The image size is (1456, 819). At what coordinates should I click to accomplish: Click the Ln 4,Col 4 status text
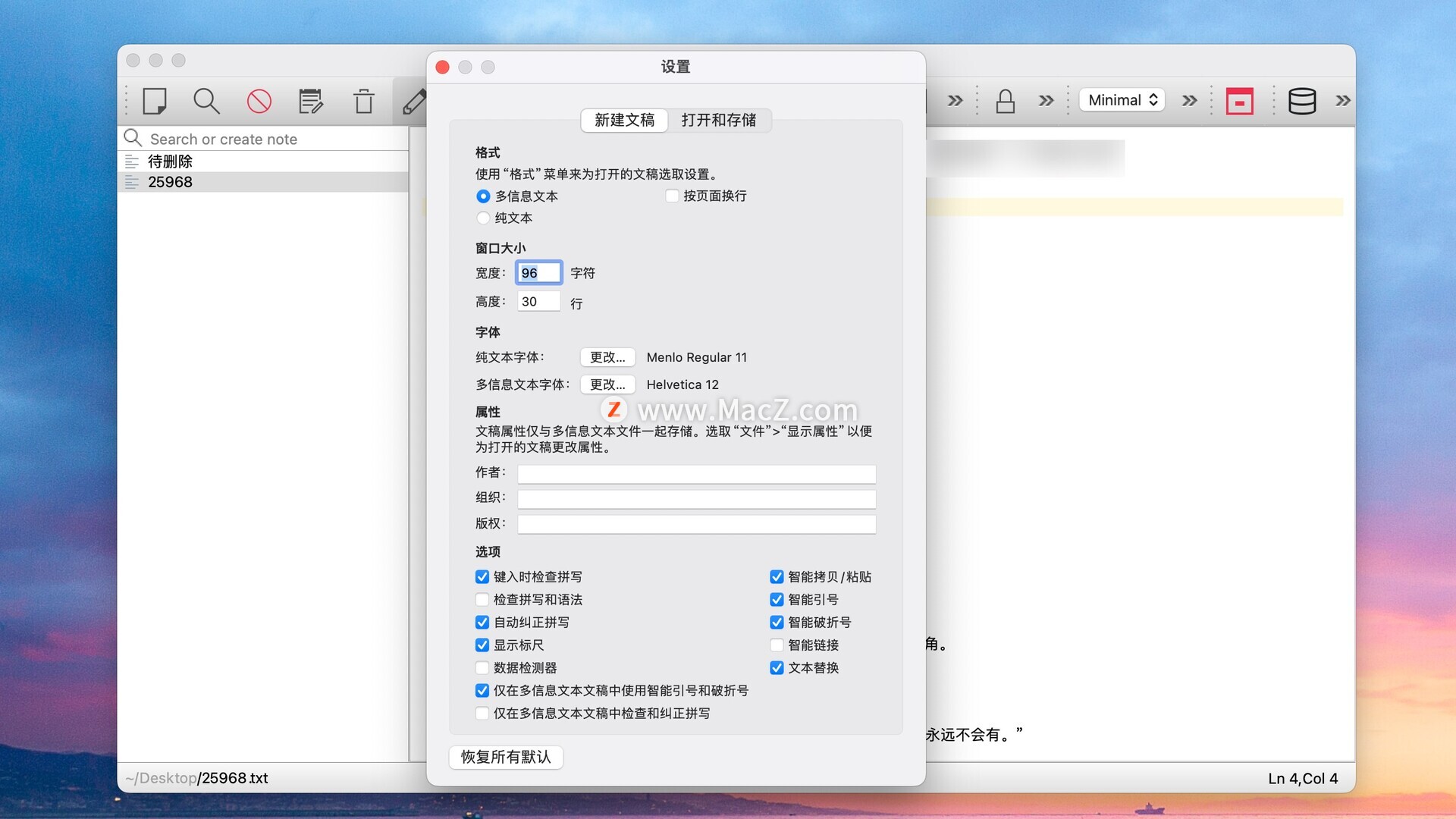tap(1303, 778)
